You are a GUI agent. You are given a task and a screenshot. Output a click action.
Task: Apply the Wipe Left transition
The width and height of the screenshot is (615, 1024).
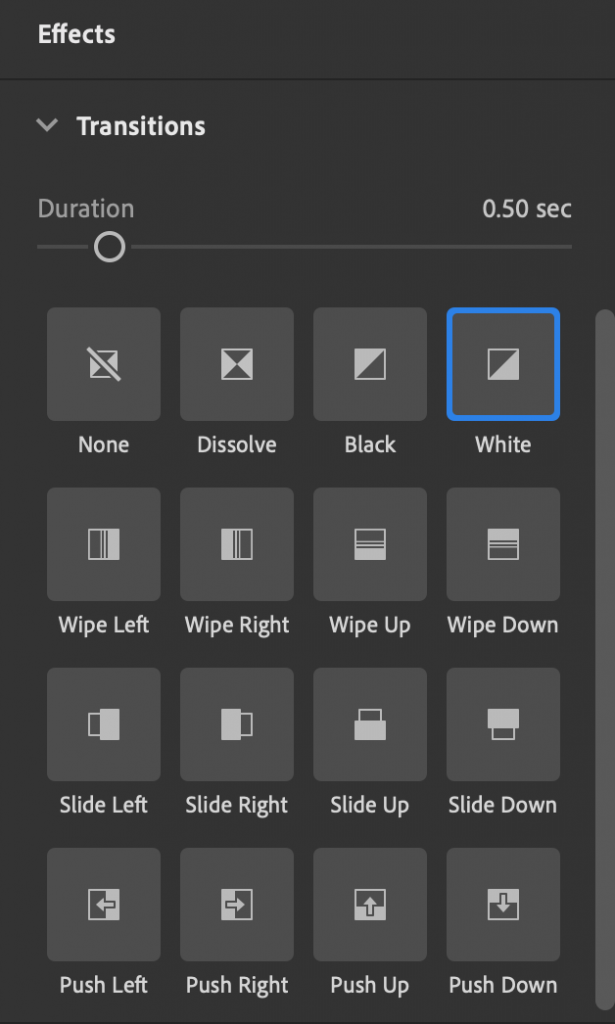click(x=104, y=544)
